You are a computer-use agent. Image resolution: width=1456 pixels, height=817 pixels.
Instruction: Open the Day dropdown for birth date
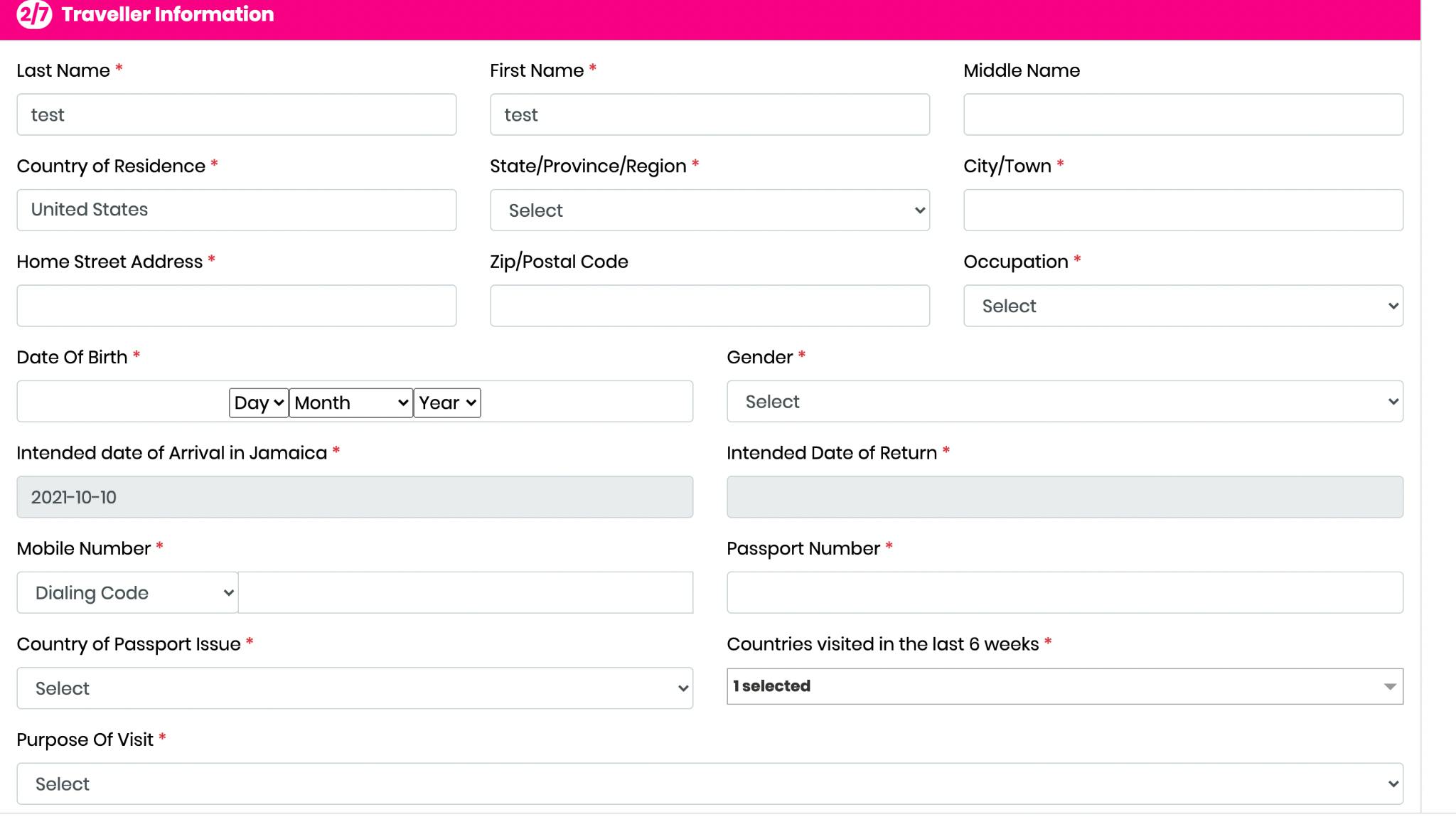pos(258,402)
